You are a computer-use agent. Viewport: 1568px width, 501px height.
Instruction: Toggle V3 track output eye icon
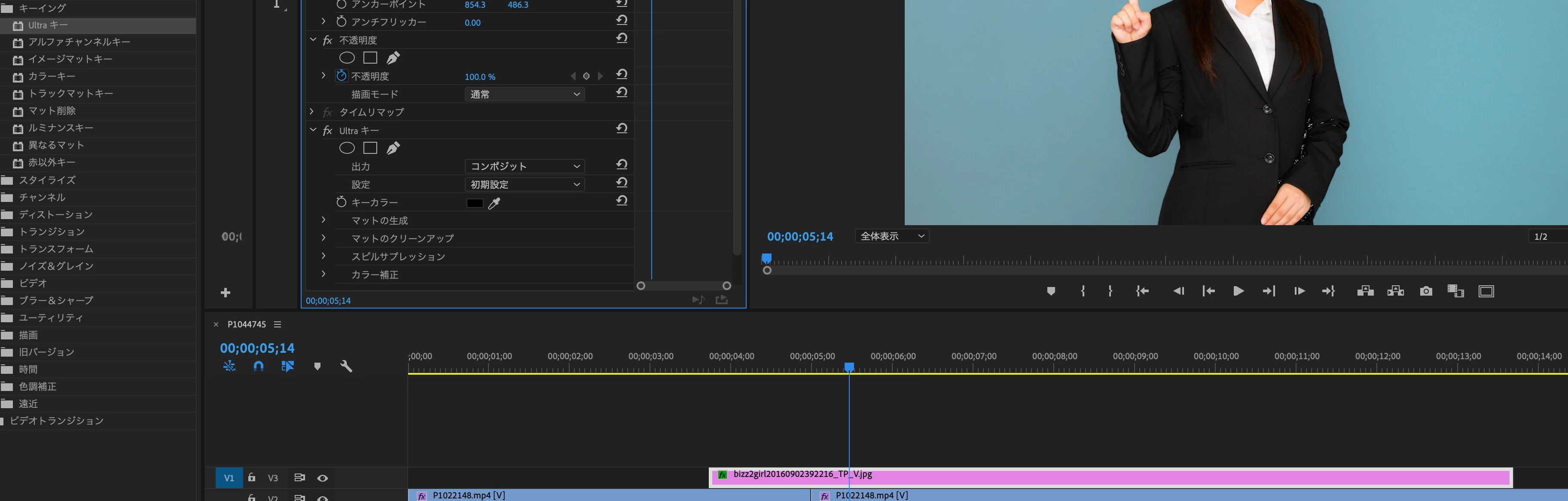coord(323,479)
